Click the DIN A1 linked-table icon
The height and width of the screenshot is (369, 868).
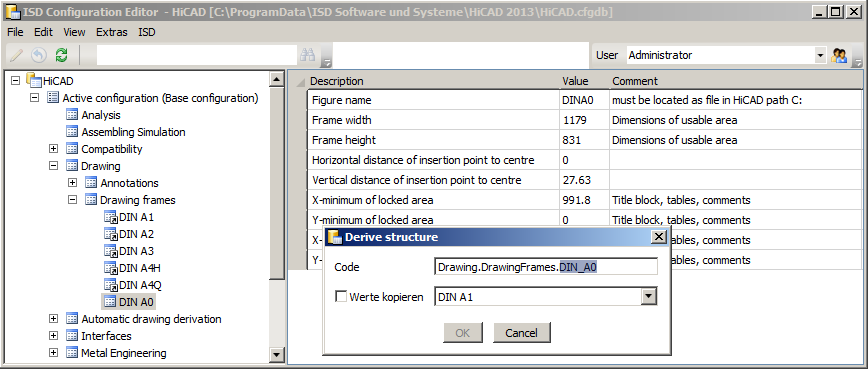coord(111,217)
